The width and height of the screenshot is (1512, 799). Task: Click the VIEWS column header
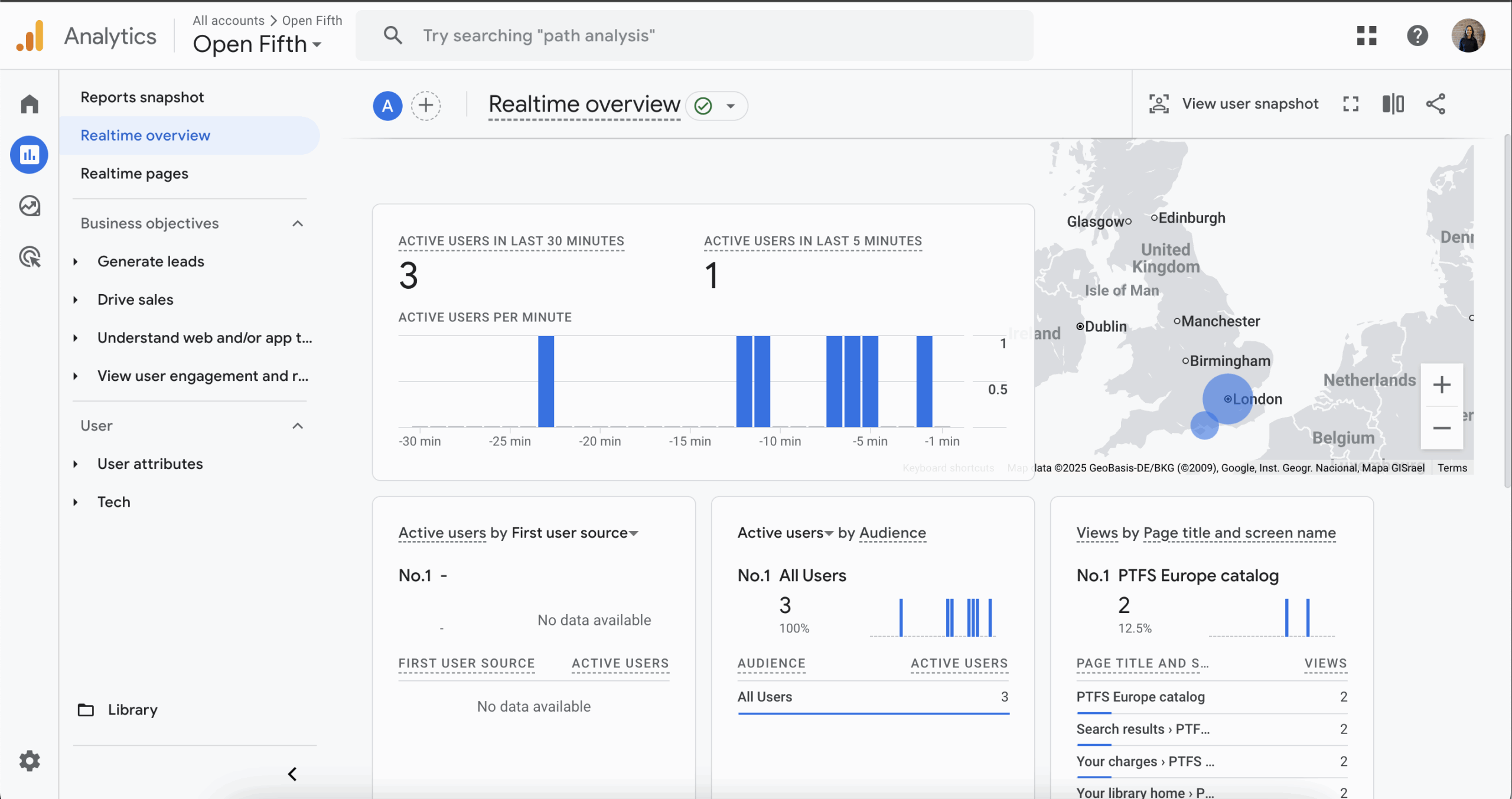coord(1326,664)
